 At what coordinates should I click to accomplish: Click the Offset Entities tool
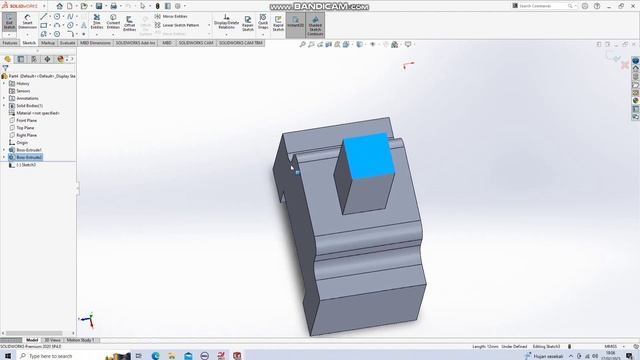pyautogui.click(x=129, y=23)
